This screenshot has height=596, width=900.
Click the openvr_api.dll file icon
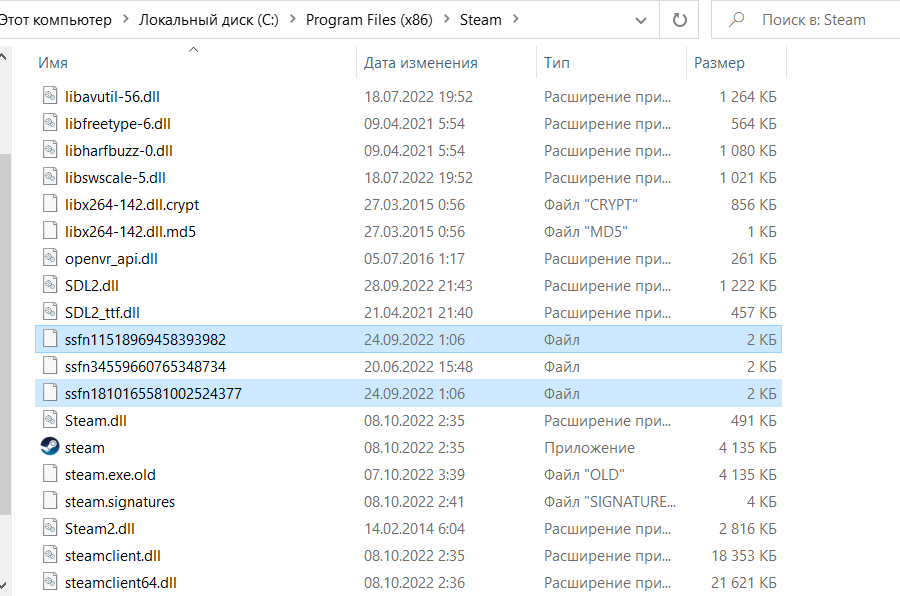tap(50, 257)
